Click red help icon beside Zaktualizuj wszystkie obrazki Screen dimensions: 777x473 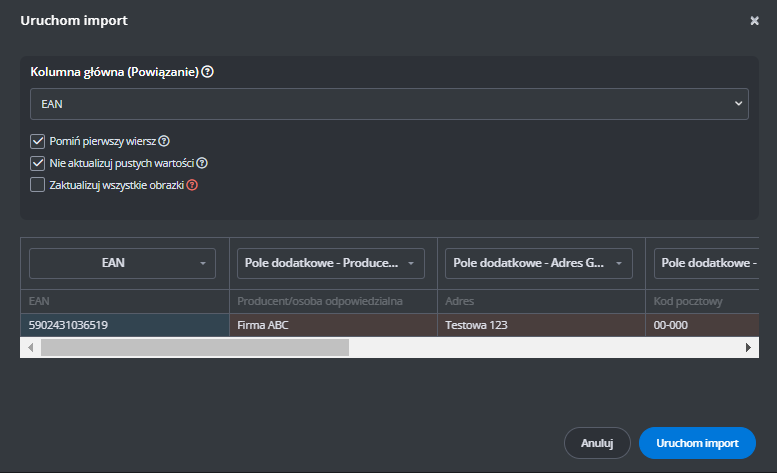pos(192,185)
